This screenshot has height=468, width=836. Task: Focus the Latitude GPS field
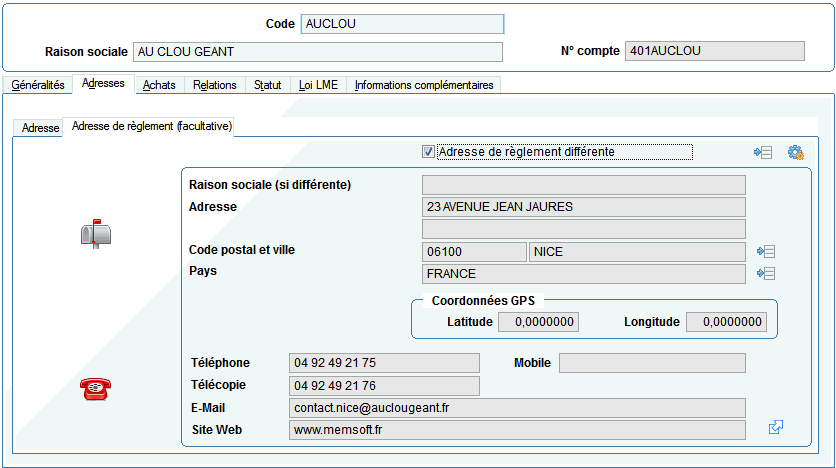click(x=538, y=322)
